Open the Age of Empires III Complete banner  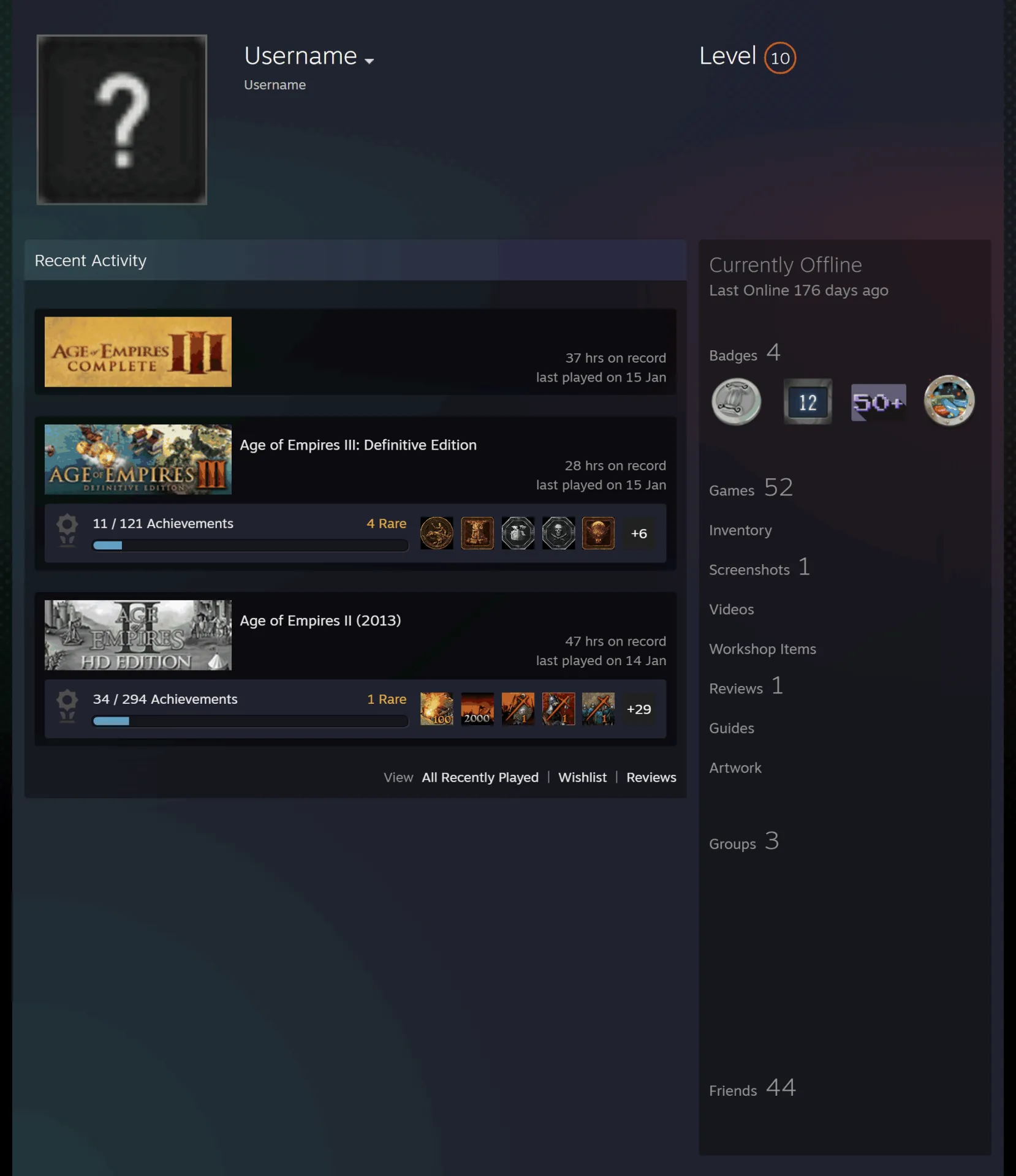138,352
